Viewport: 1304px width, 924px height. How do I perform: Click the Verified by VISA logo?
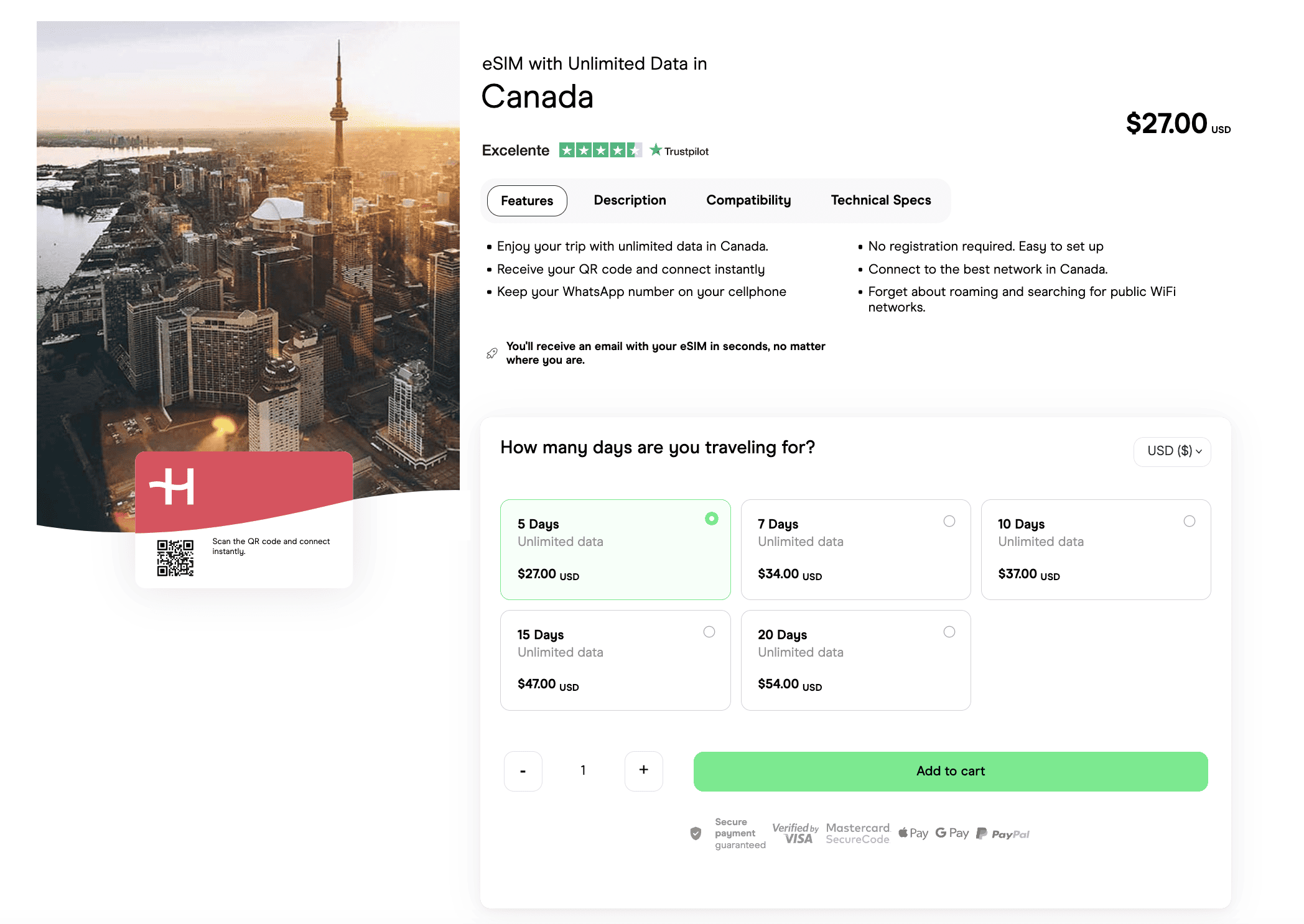[x=795, y=833]
